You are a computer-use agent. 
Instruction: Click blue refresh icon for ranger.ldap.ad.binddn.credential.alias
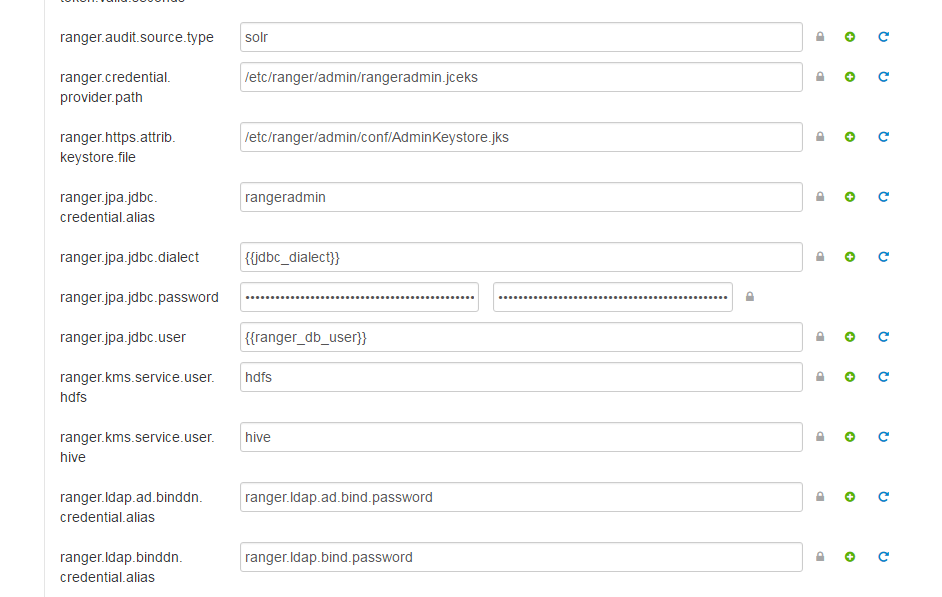883,497
